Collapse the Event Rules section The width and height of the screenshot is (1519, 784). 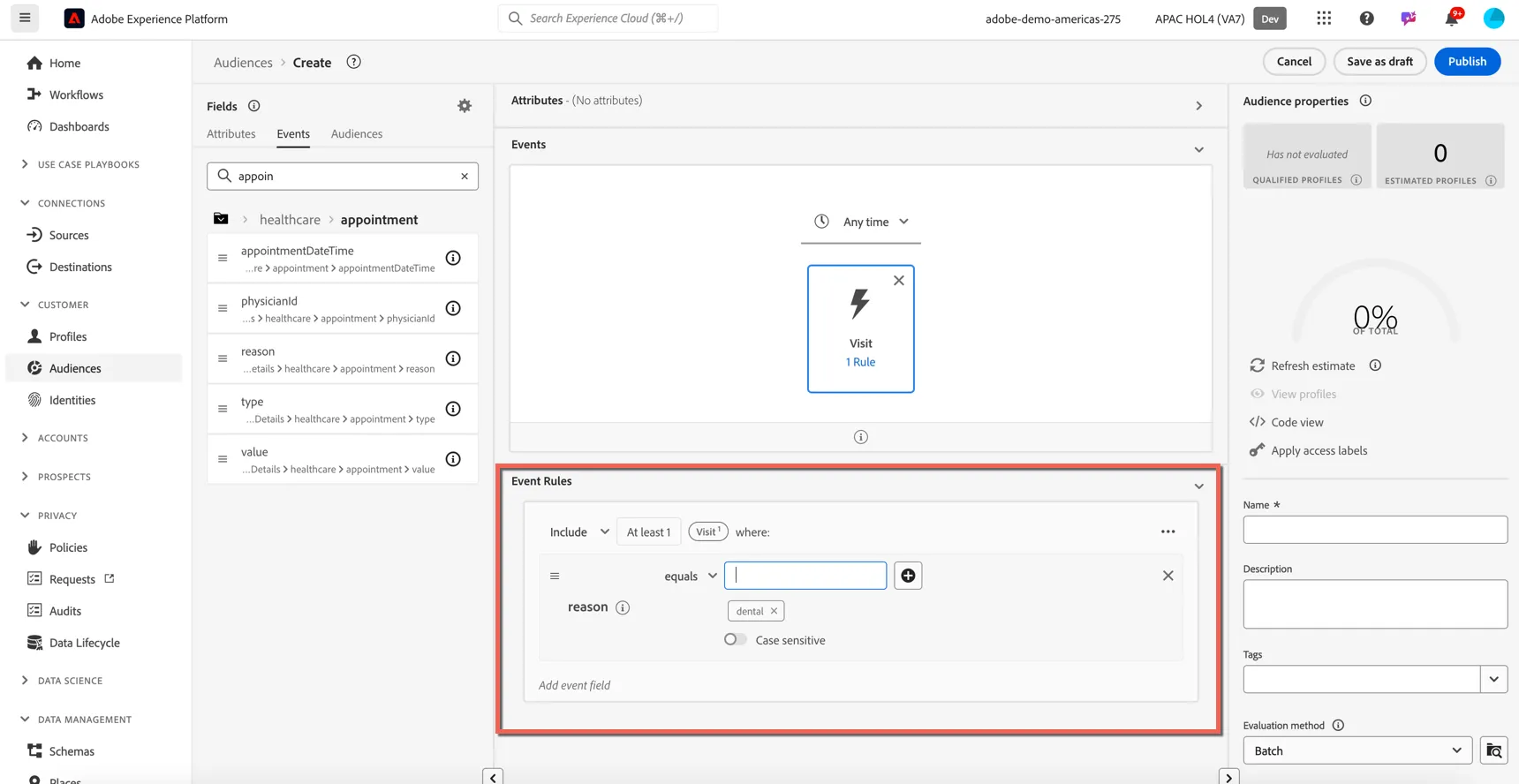coord(1198,486)
